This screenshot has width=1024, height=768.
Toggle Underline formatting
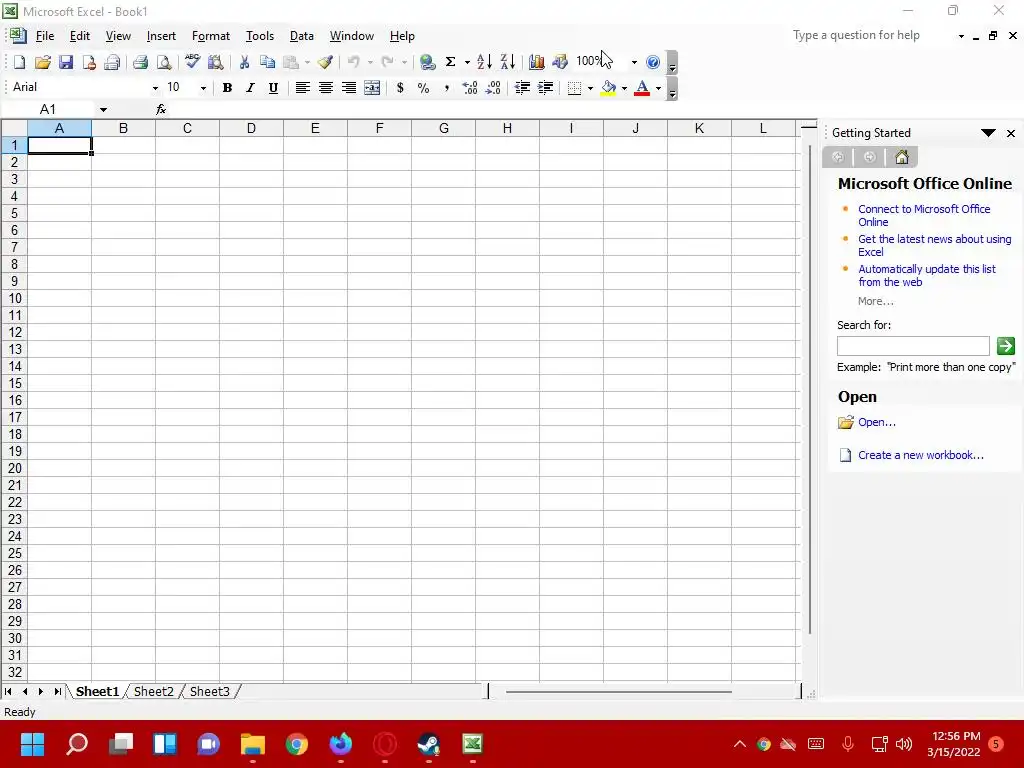pyautogui.click(x=273, y=88)
